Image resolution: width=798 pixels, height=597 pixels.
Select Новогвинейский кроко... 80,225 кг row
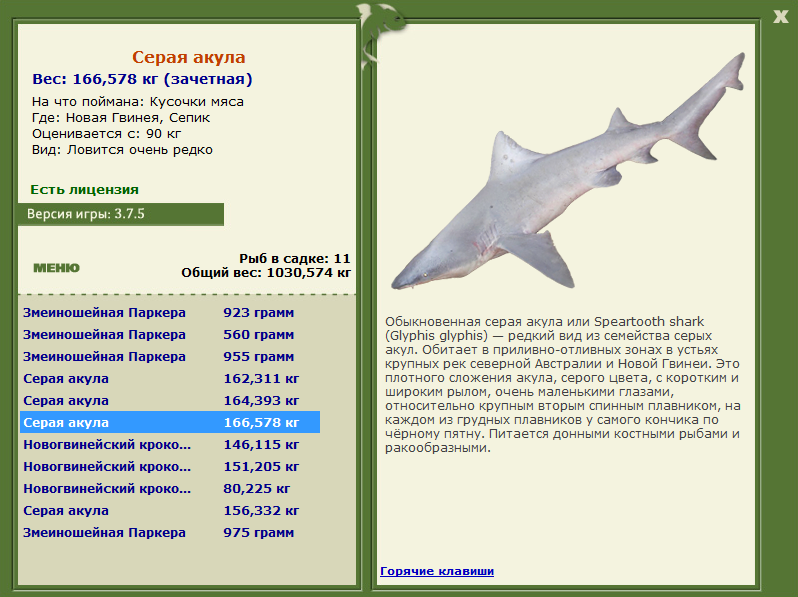click(x=170, y=488)
